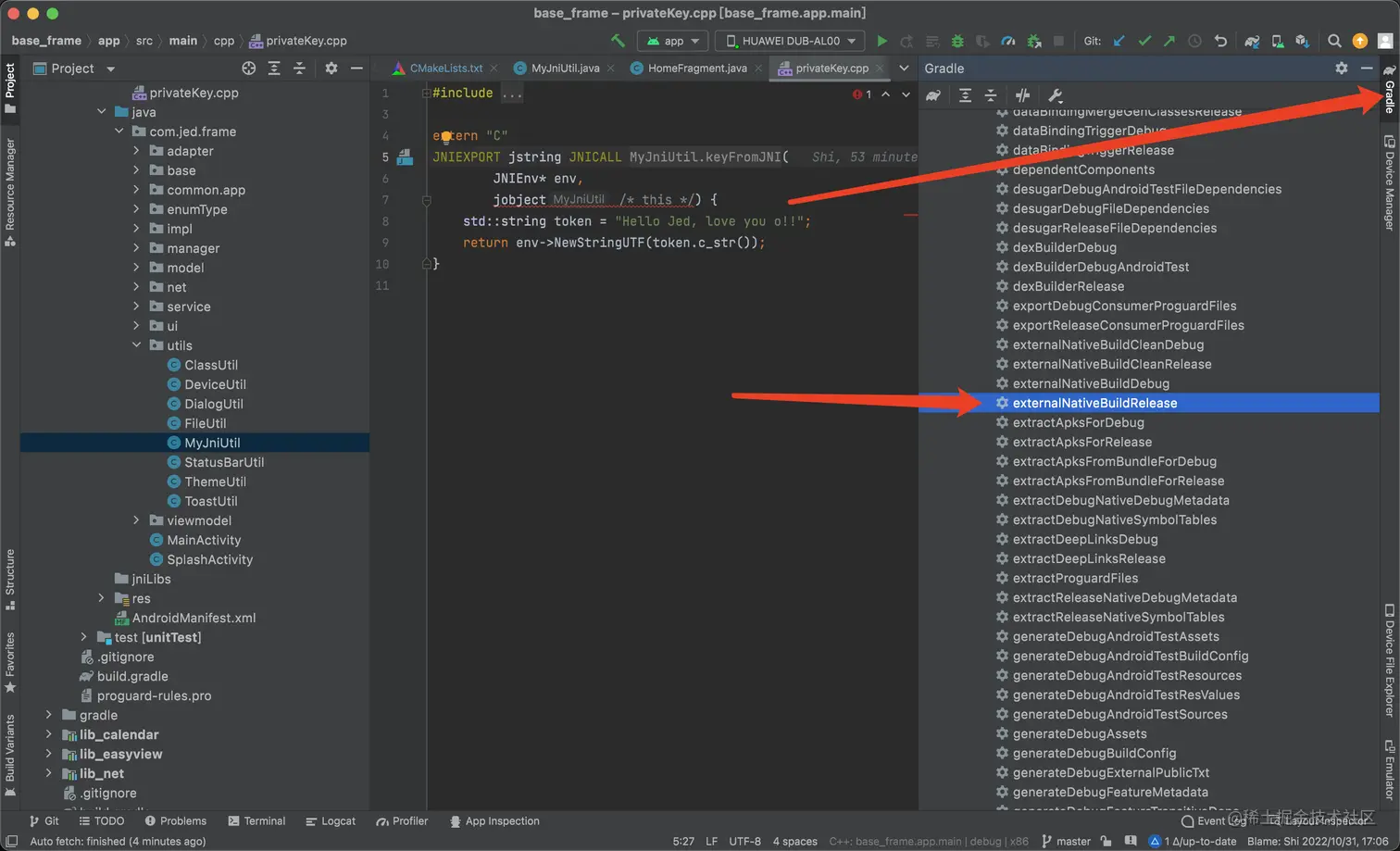Toggle the Gradle tool window side tab
Image resolution: width=1400 pixels, height=851 pixels.
[1389, 90]
